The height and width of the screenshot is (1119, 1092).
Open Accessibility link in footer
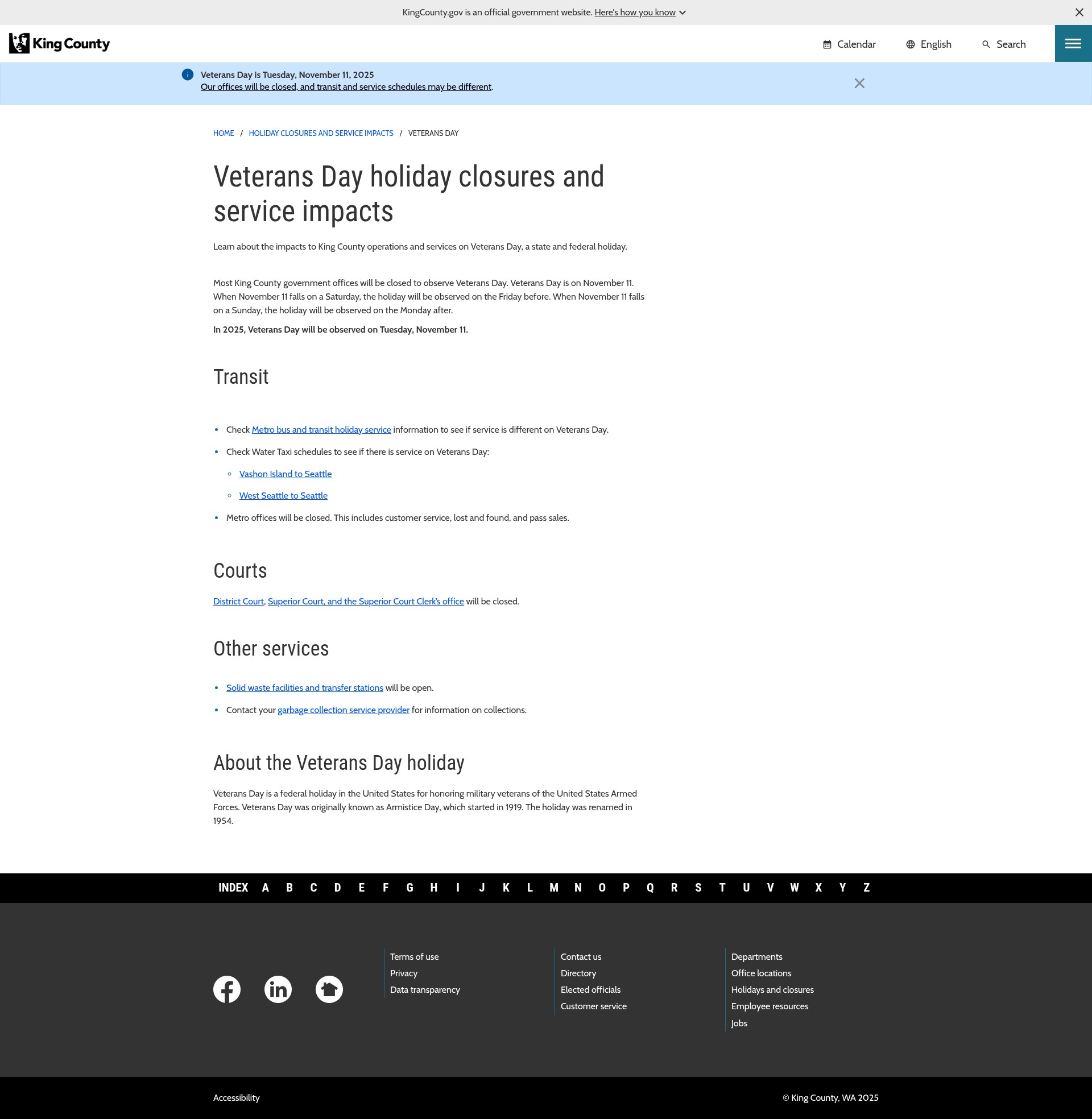point(236,1098)
